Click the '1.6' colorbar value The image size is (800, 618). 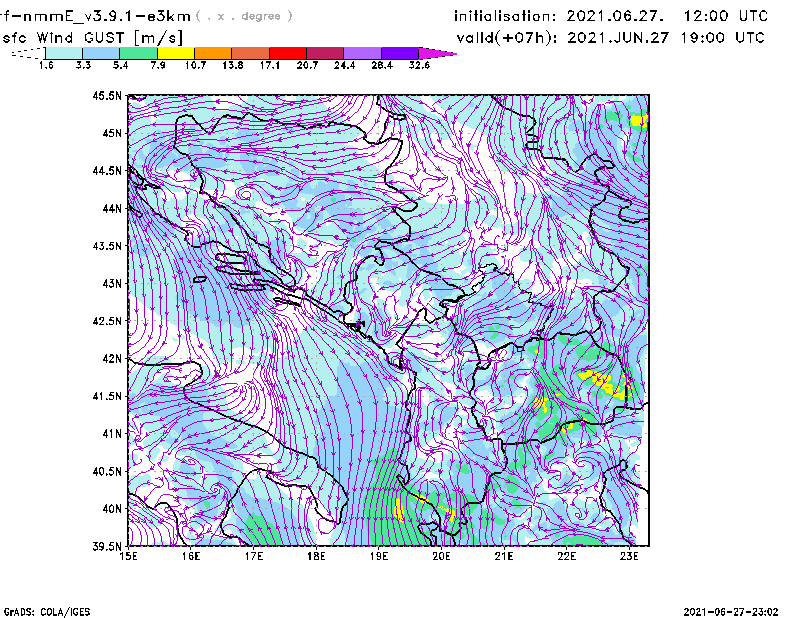(x=46, y=65)
